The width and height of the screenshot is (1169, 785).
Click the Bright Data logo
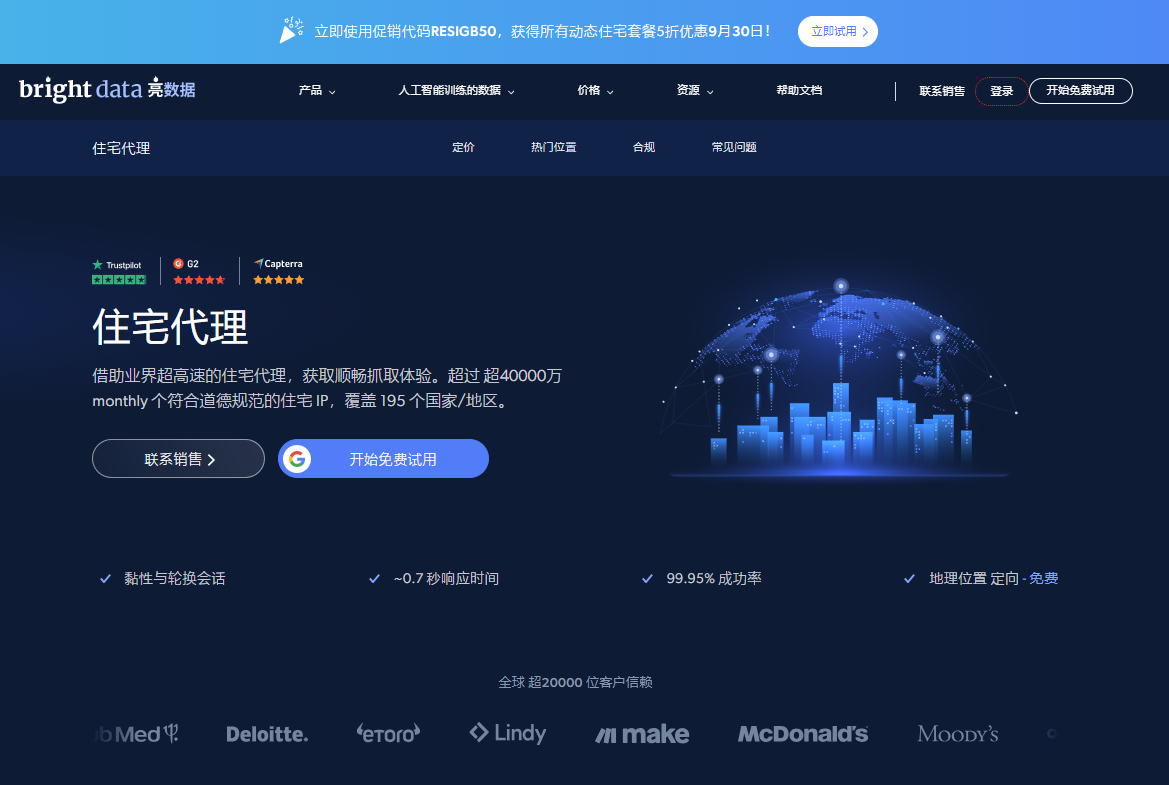107,89
